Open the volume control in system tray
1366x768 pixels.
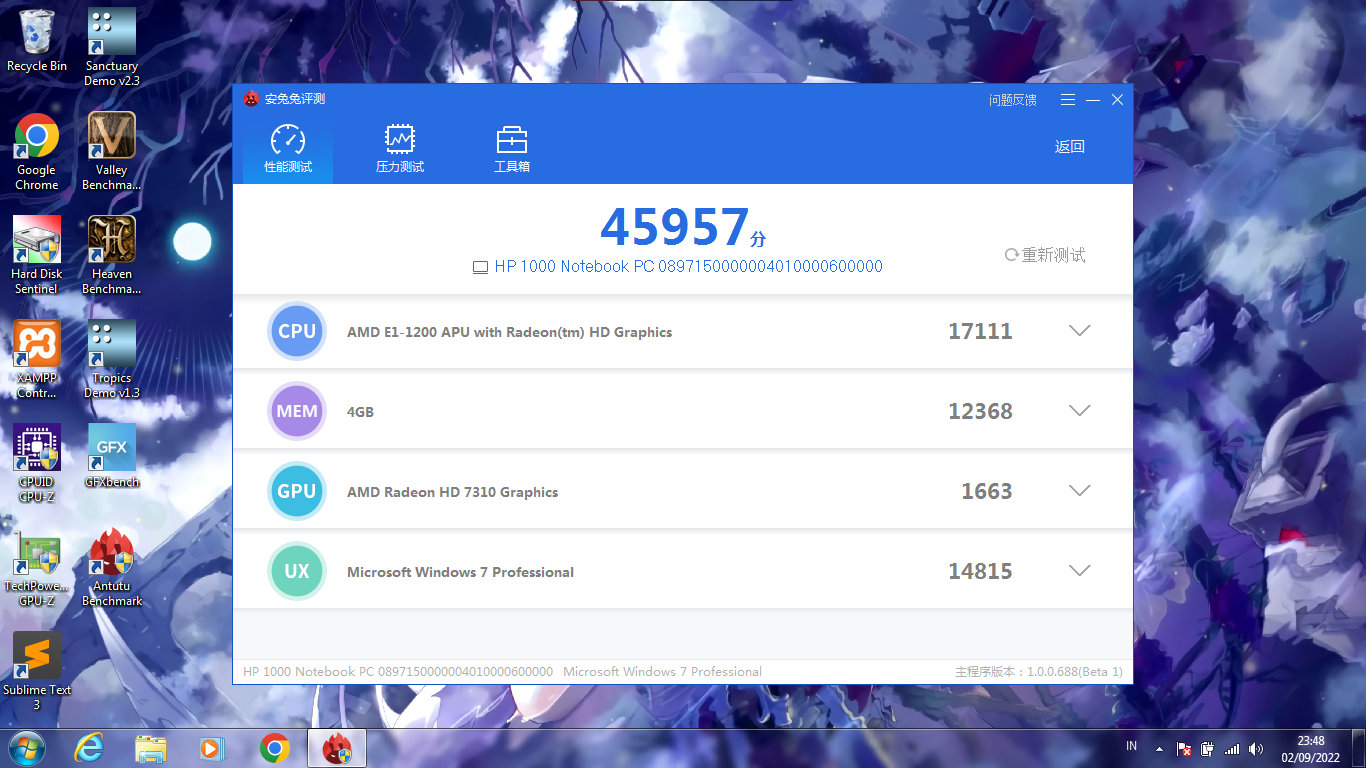click(x=1256, y=748)
